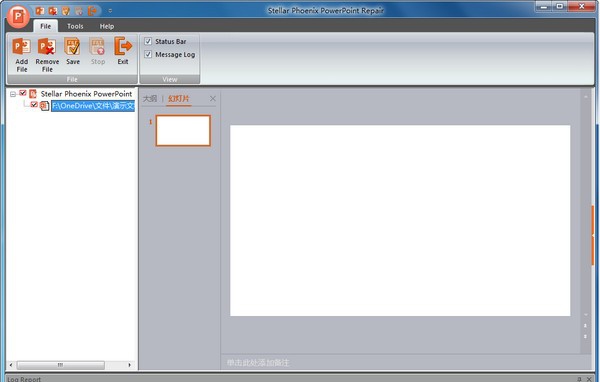
Task: Maximize the Stellar Phoenix window
Action: pos(560,7)
